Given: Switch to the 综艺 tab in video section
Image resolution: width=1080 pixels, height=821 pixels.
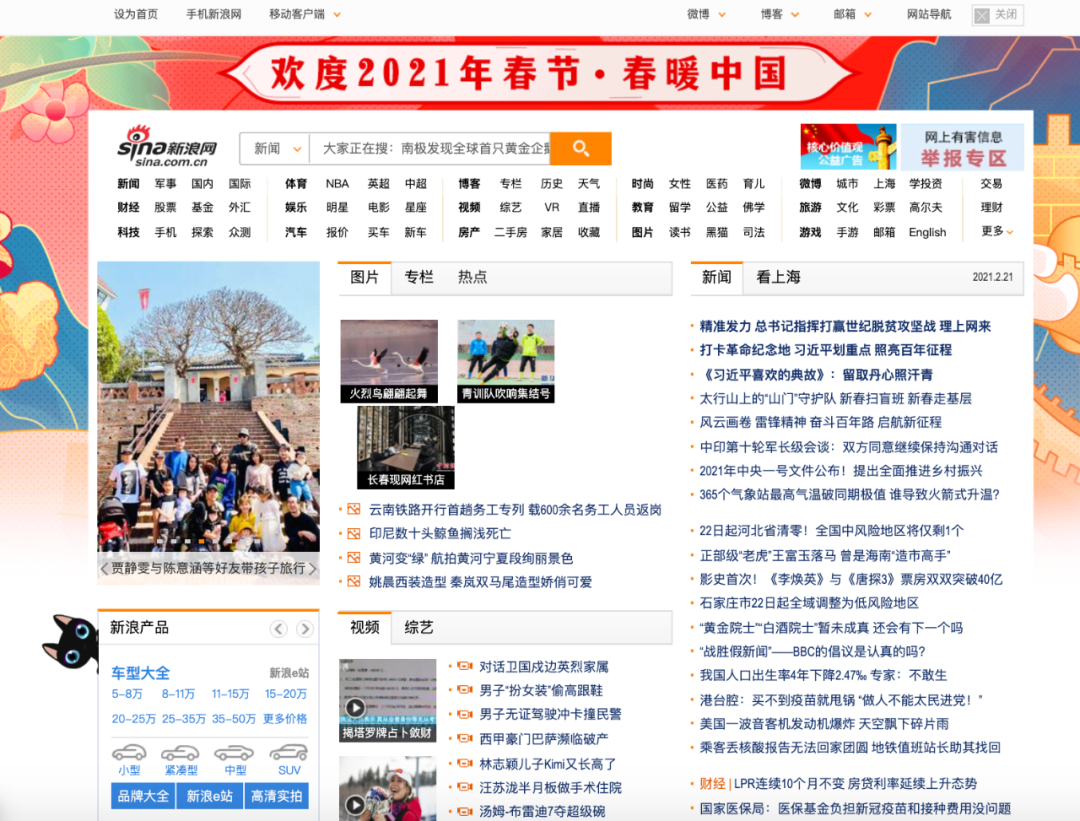Looking at the screenshot, I should point(419,627).
